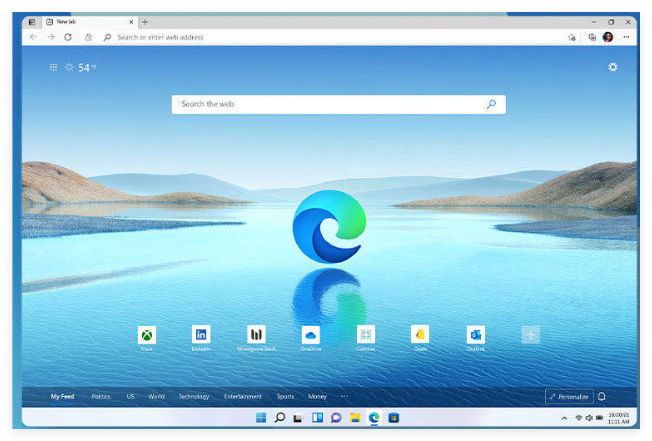Image resolution: width=652 pixels, height=441 pixels.
Task: Click the Search the web box
Action: (338, 104)
